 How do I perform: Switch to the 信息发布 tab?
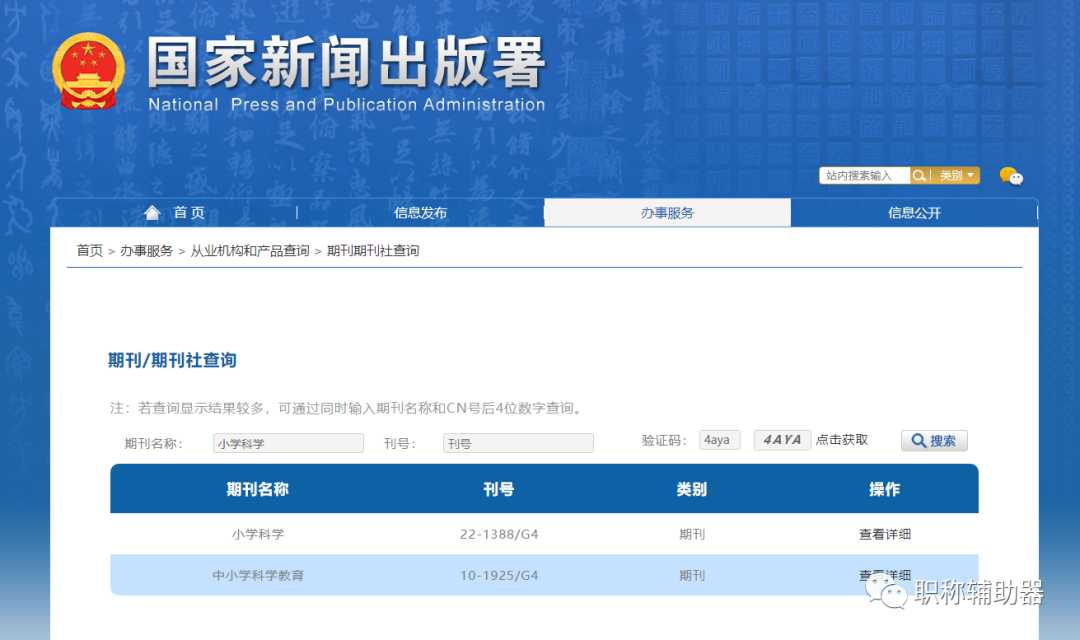[420, 212]
